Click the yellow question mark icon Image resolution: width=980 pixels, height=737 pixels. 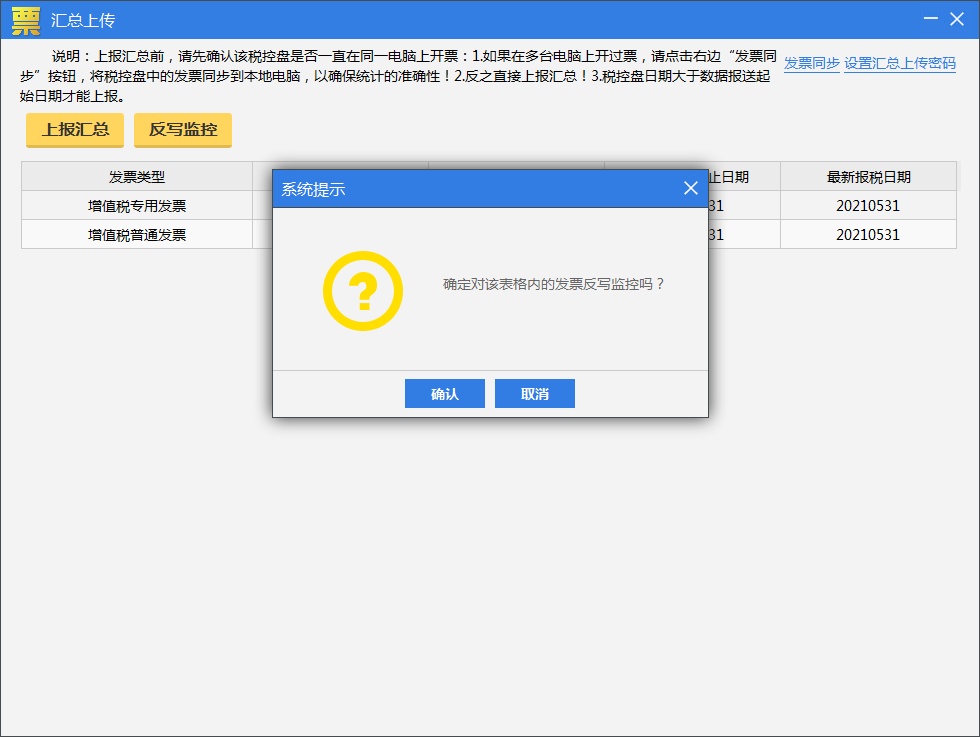tap(363, 290)
